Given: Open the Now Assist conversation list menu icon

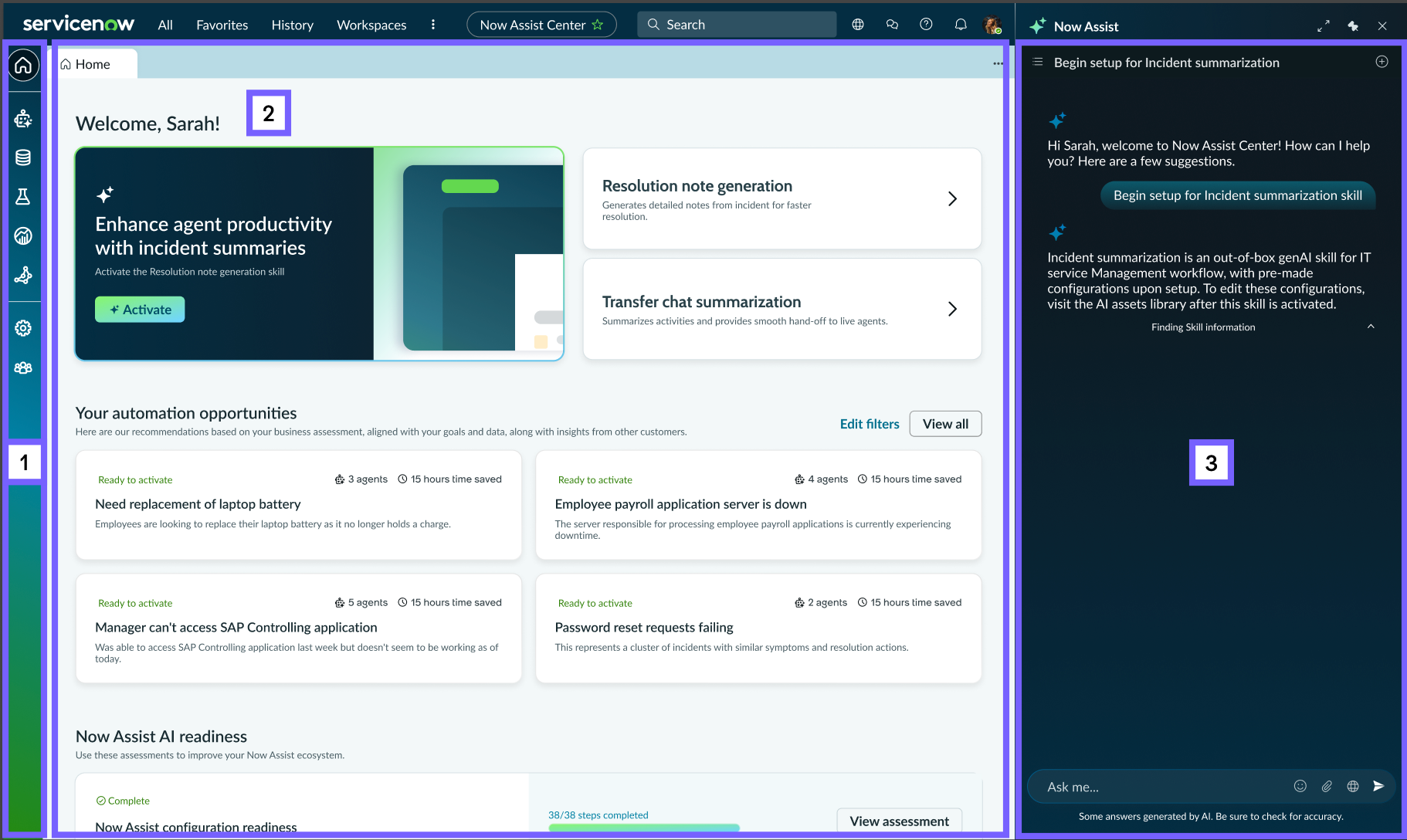Looking at the screenshot, I should tap(1038, 62).
